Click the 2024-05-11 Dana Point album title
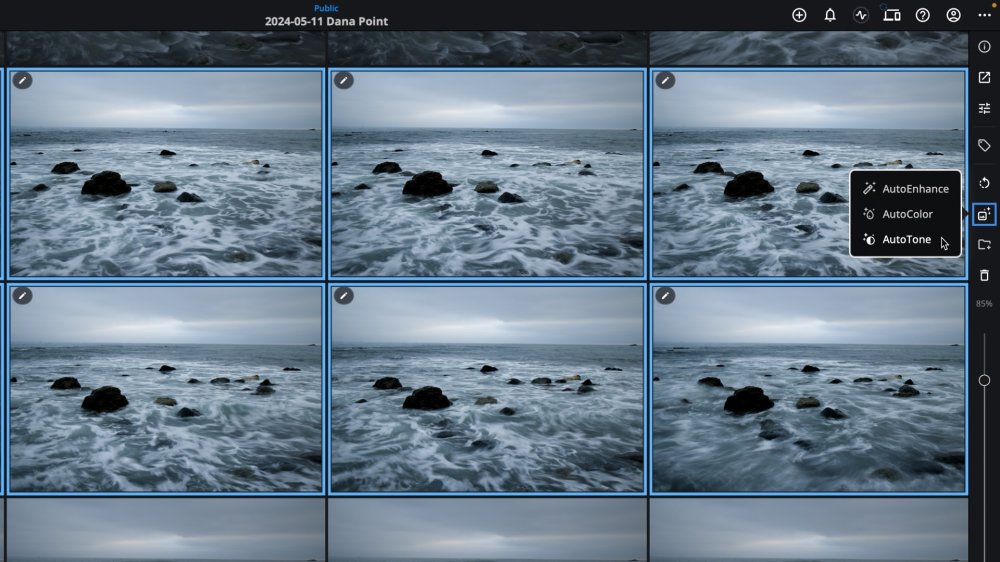The image size is (1000, 562). 326,21
